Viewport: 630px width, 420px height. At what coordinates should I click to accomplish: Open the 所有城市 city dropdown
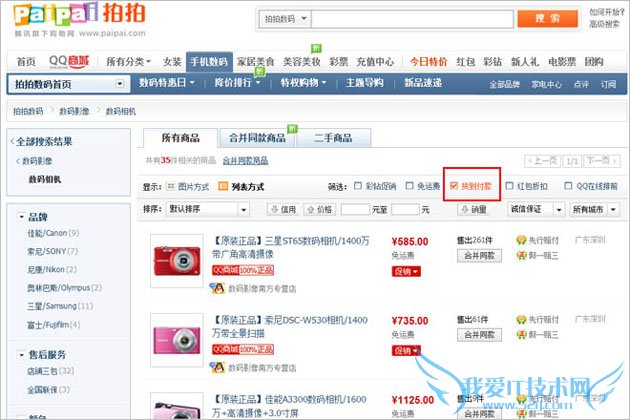594,209
